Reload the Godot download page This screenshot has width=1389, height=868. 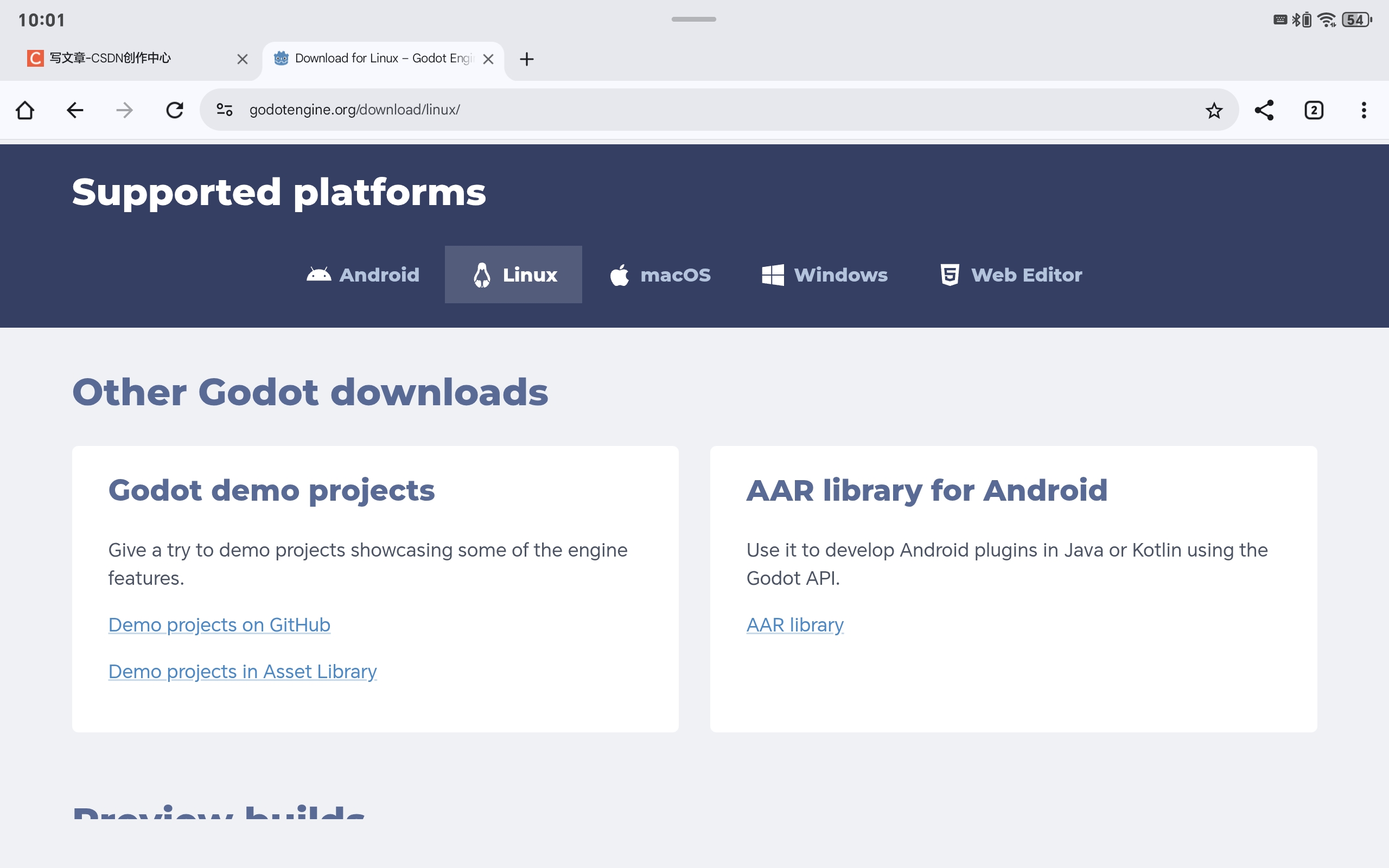(175, 110)
